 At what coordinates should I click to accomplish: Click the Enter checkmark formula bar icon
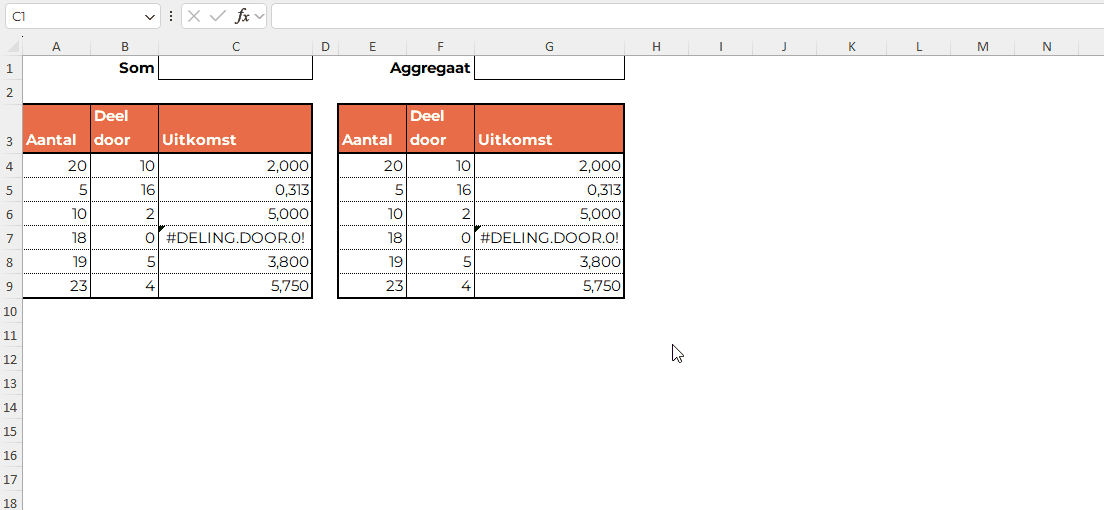tap(218, 16)
